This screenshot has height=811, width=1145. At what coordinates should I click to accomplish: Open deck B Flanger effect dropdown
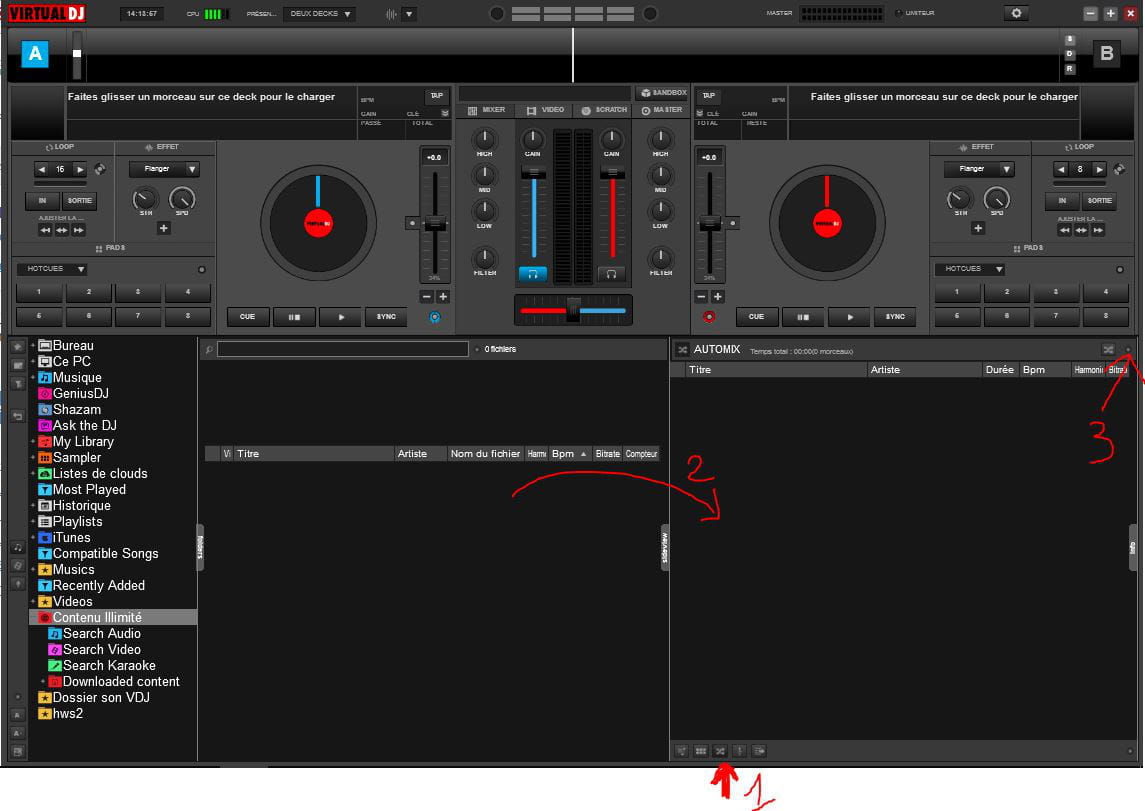click(x=979, y=169)
